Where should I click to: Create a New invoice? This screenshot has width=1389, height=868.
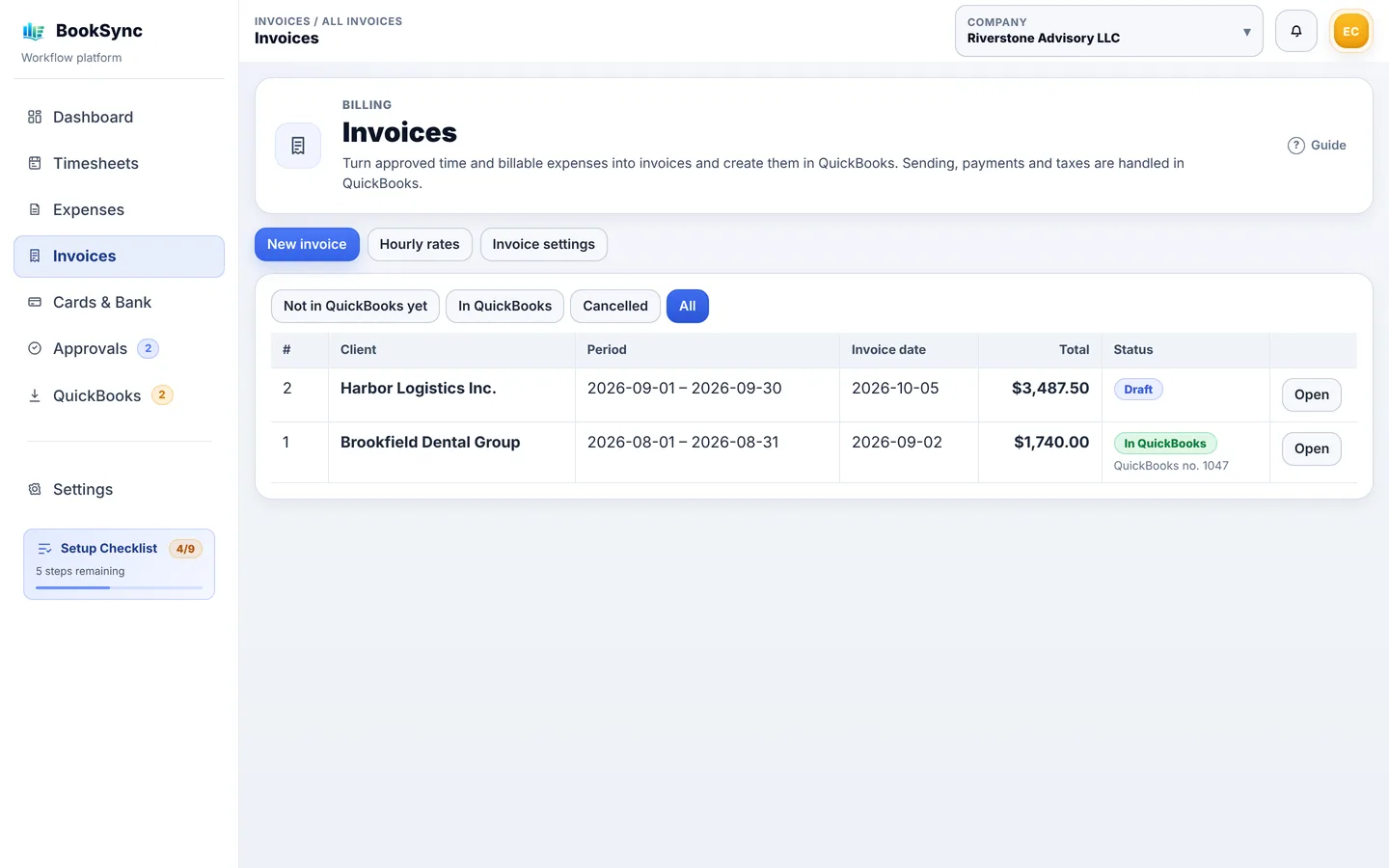click(x=307, y=244)
